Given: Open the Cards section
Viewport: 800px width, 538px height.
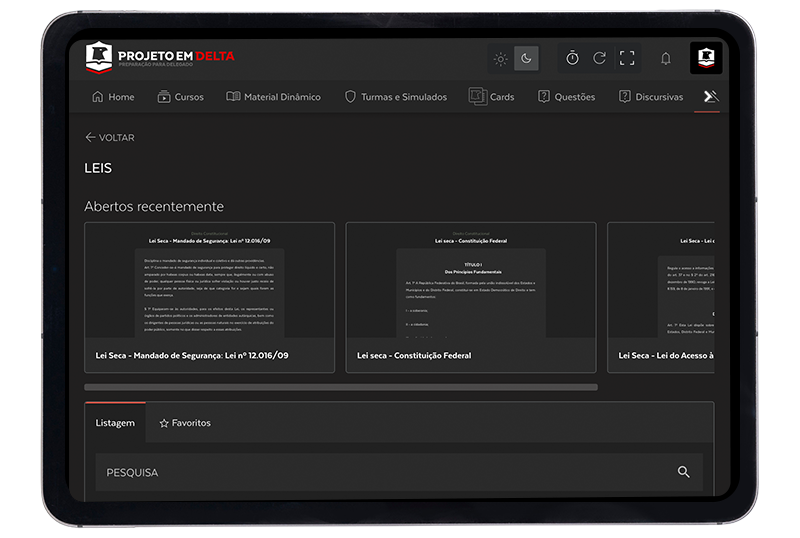Looking at the screenshot, I should (x=492, y=97).
